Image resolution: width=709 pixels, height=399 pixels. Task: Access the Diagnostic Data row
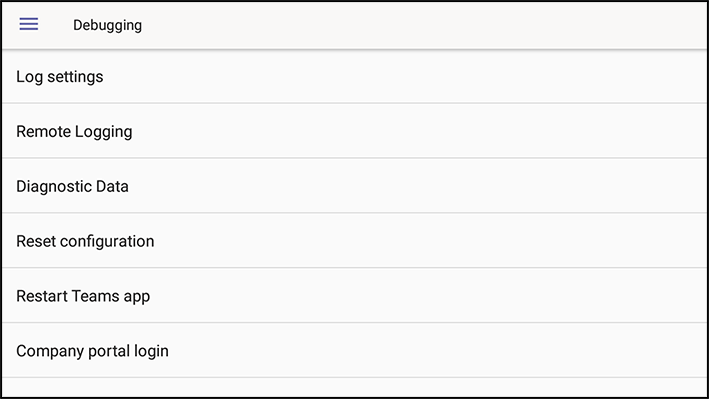(x=354, y=186)
